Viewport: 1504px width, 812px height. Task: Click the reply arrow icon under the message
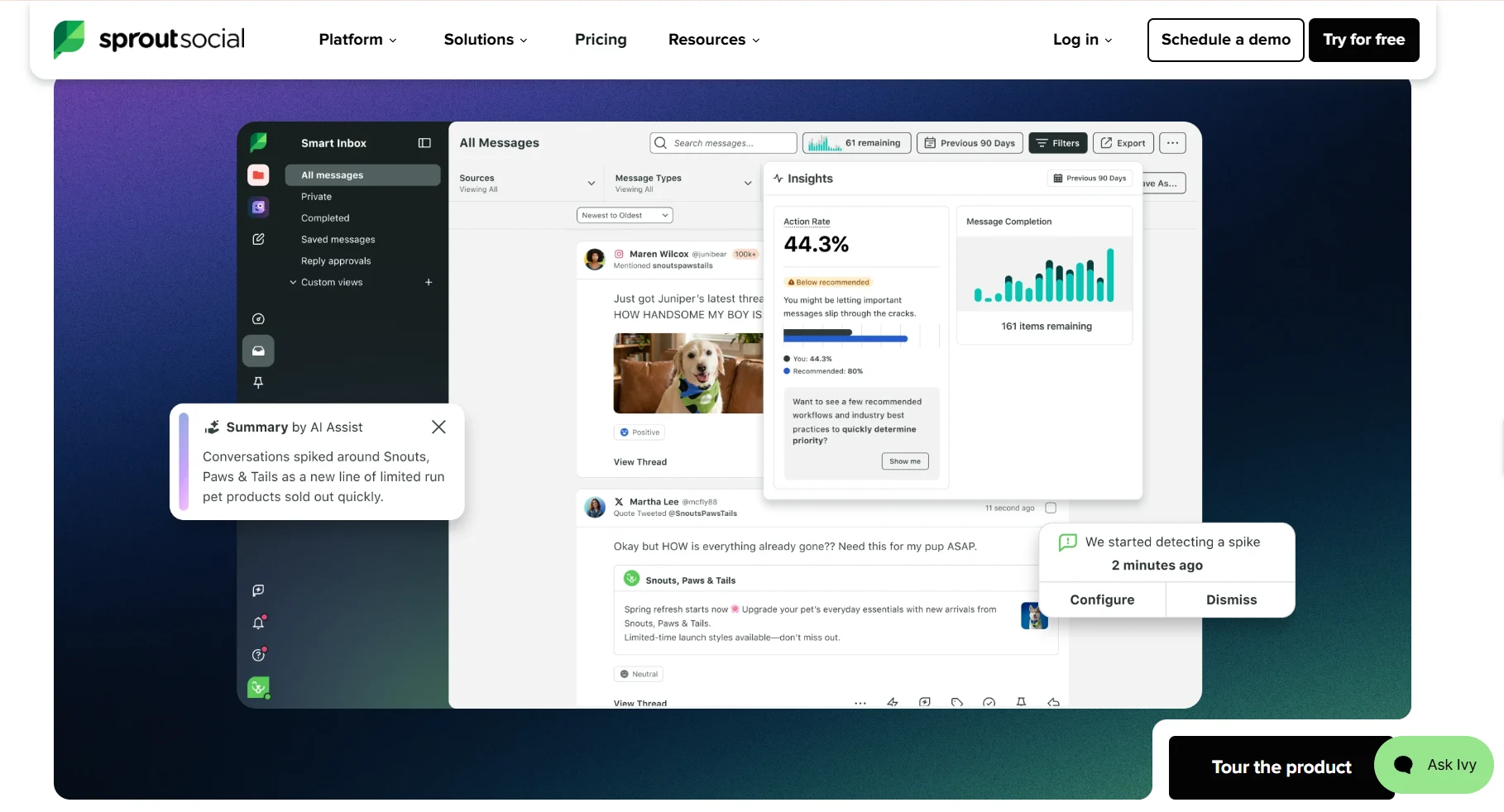(1053, 702)
